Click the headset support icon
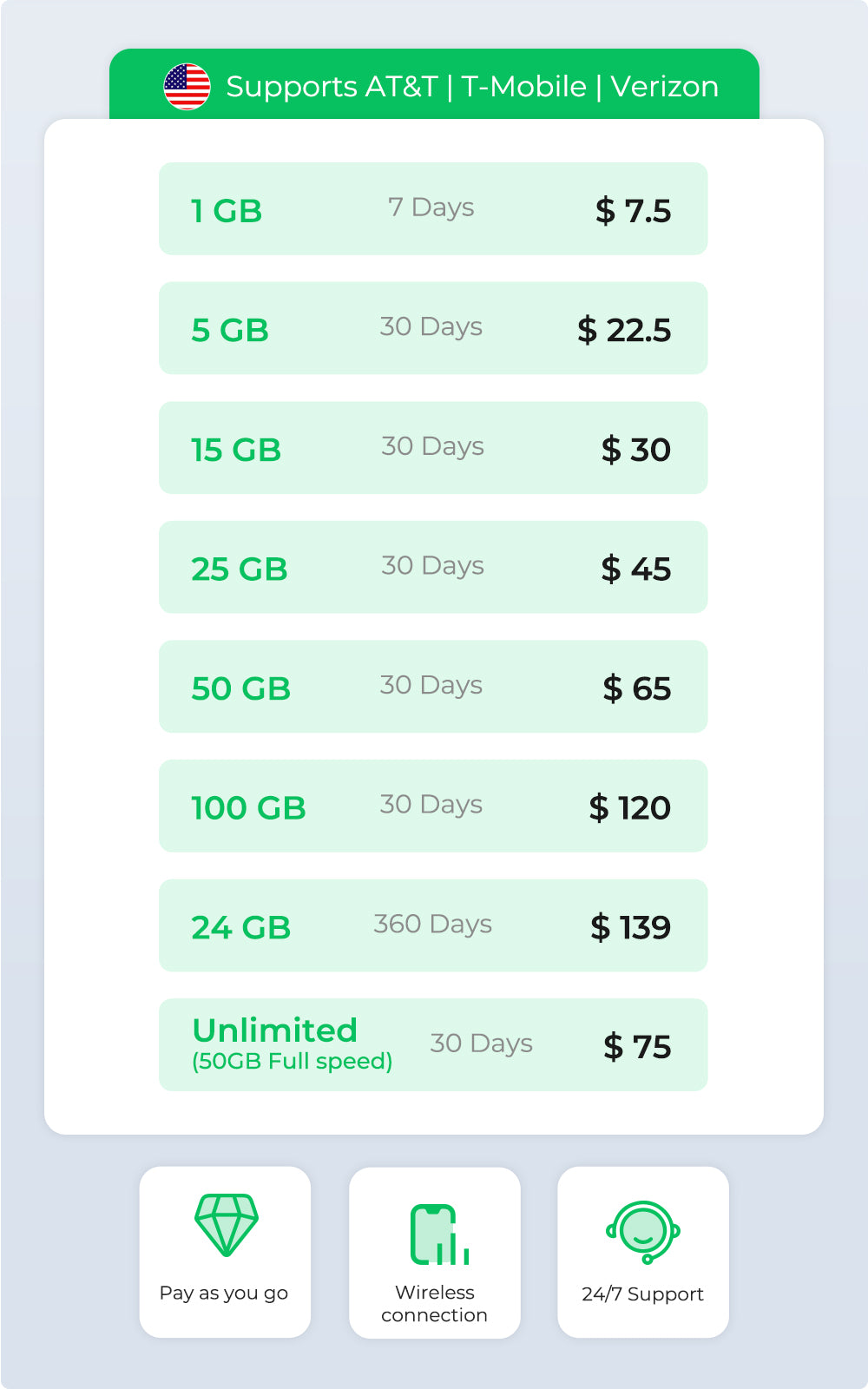Screen dimensions: 868x1389 (x=643, y=1232)
